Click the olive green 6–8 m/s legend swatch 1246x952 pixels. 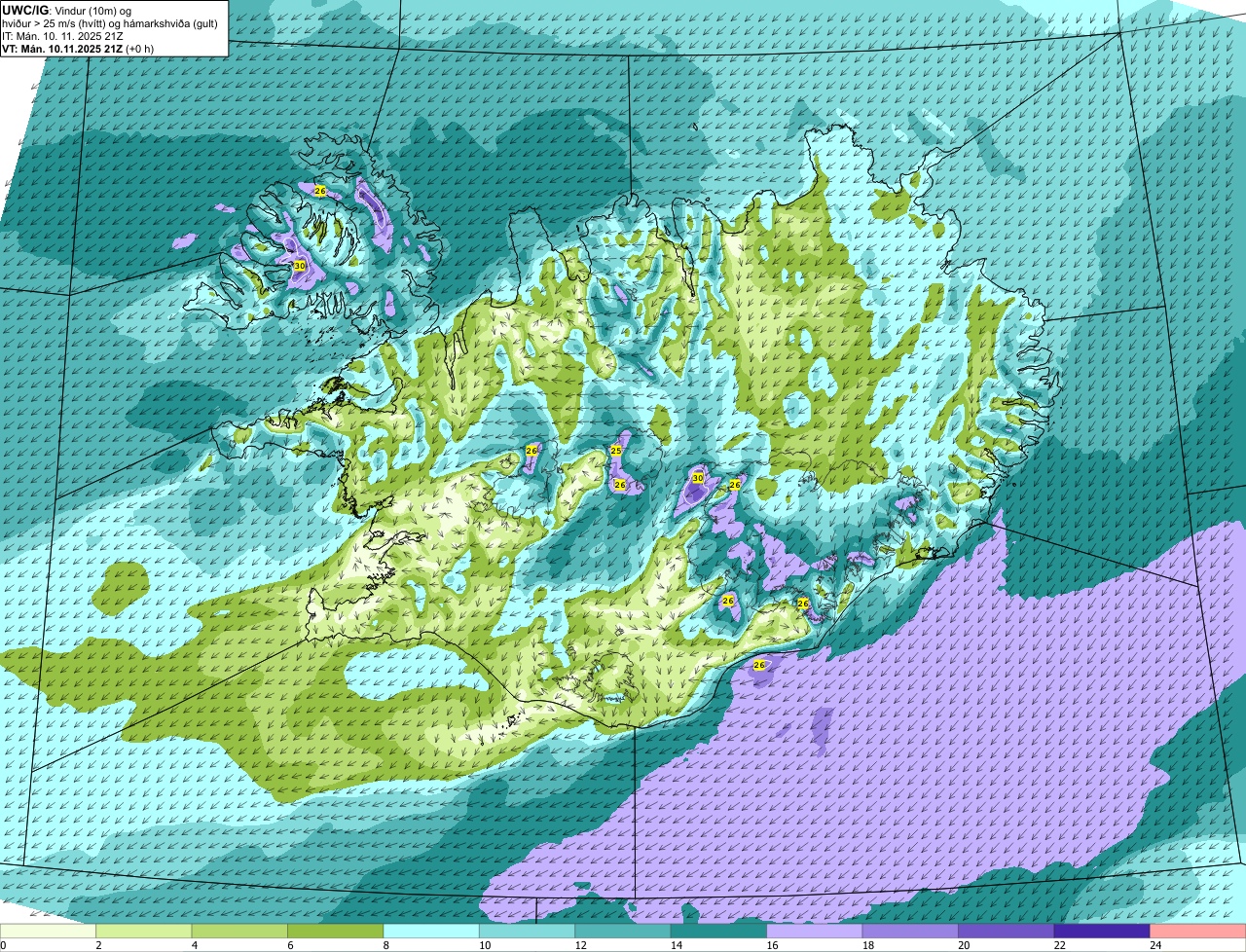(336, 931)
